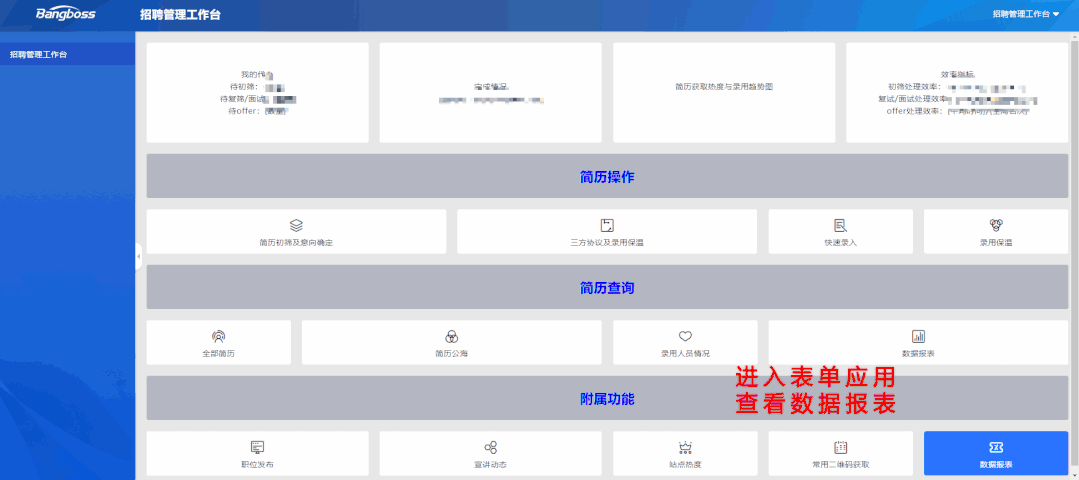Click the 简历公海 circles icon

(451, 337)
